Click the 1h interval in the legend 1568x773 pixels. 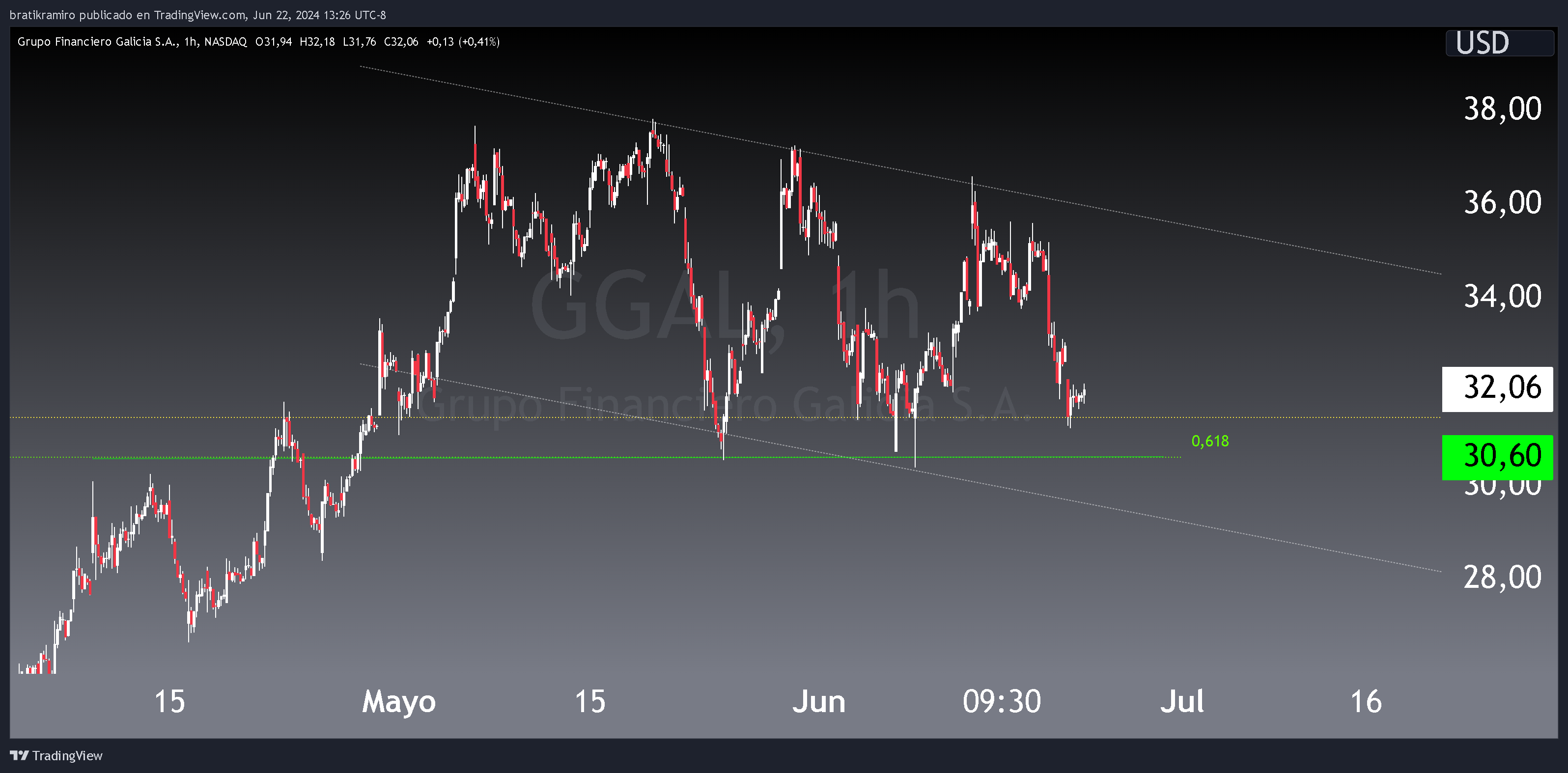click(191, 42)
